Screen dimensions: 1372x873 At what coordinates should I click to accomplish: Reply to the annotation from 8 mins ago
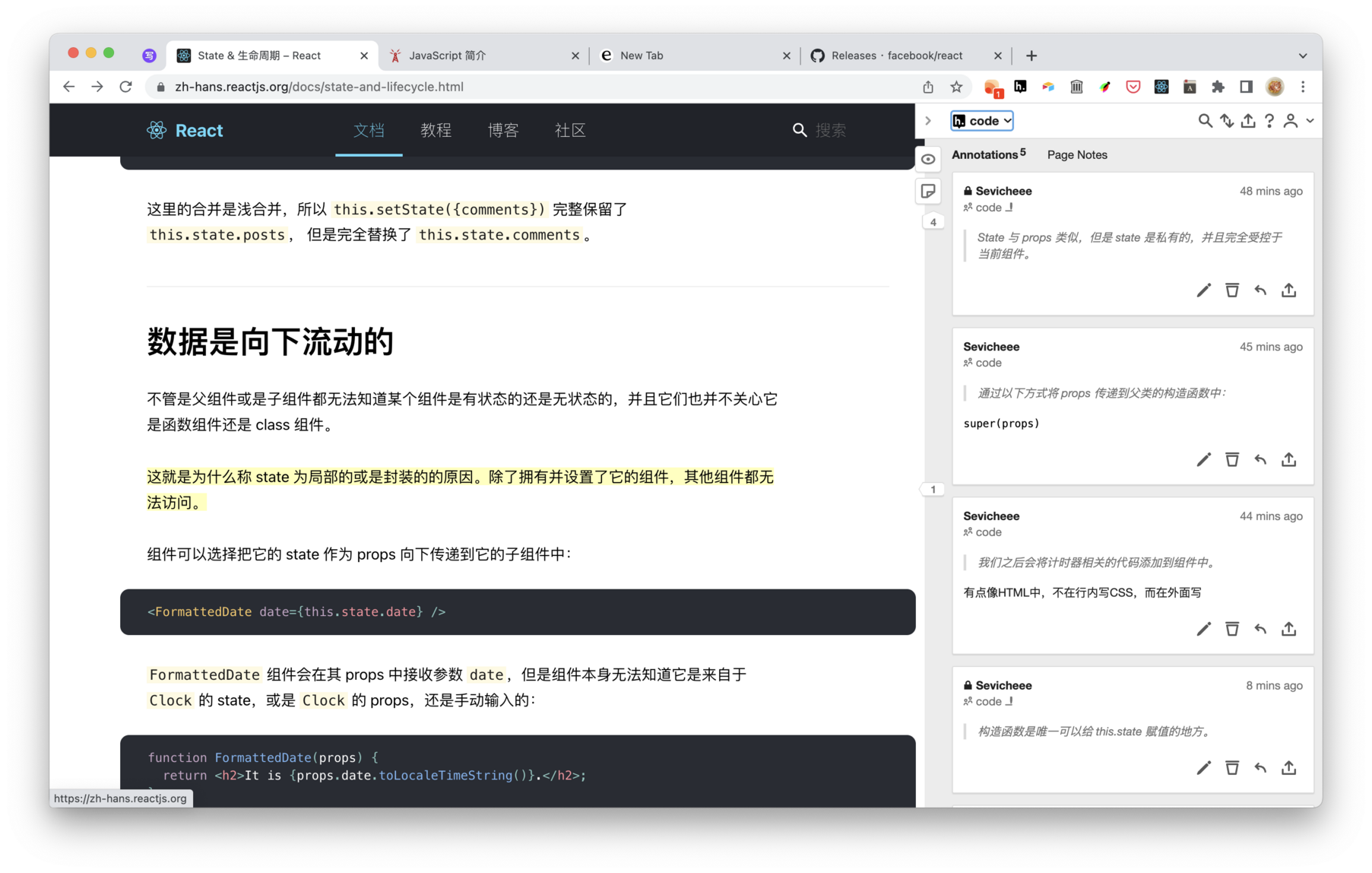click(x=1260, y=768)
